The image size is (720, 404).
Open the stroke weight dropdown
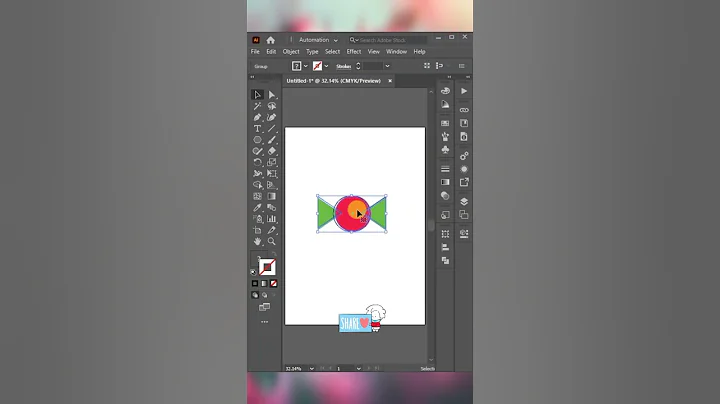(x=388, y=66)
